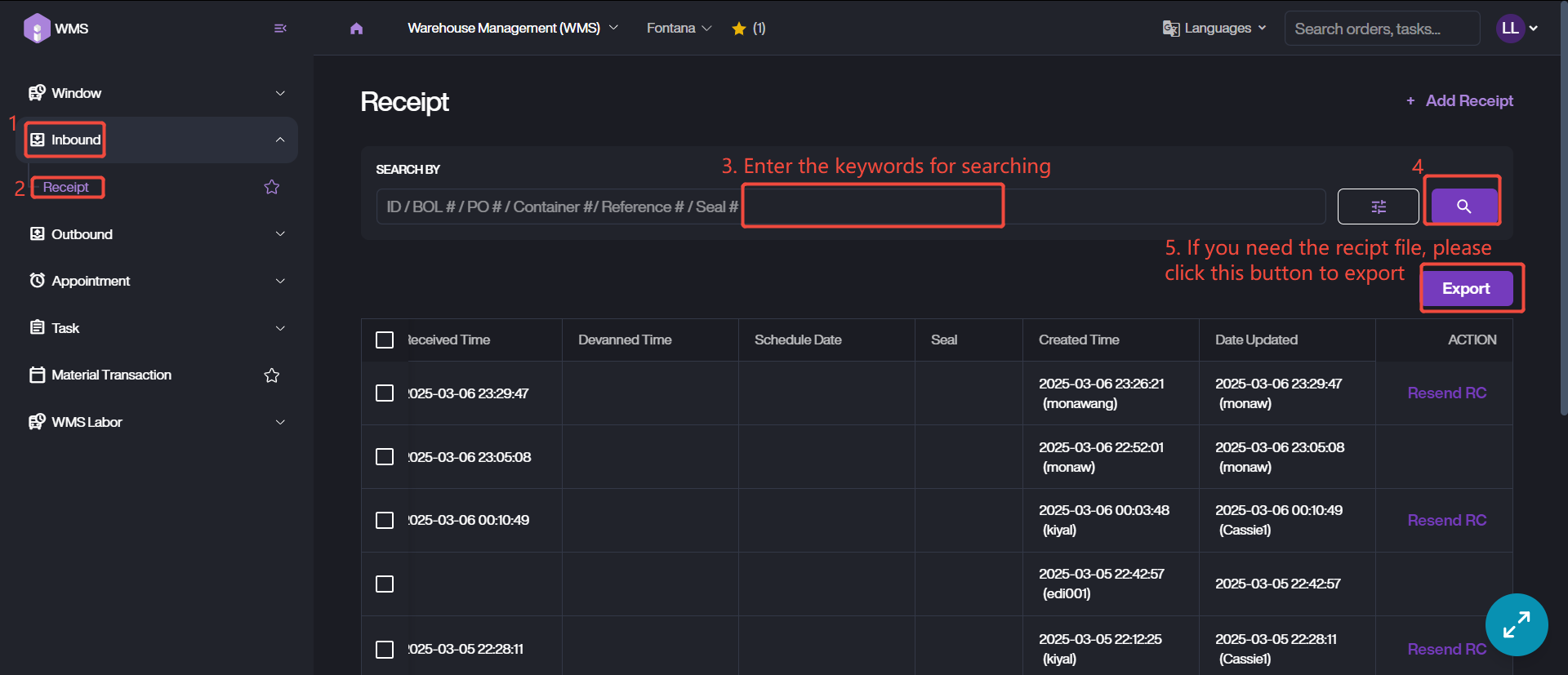Image resolution: width=1568 pixels, height=675 pixels.
Task: Check the row received 2025-03-06 23:29:47
Action: point(385,393)
